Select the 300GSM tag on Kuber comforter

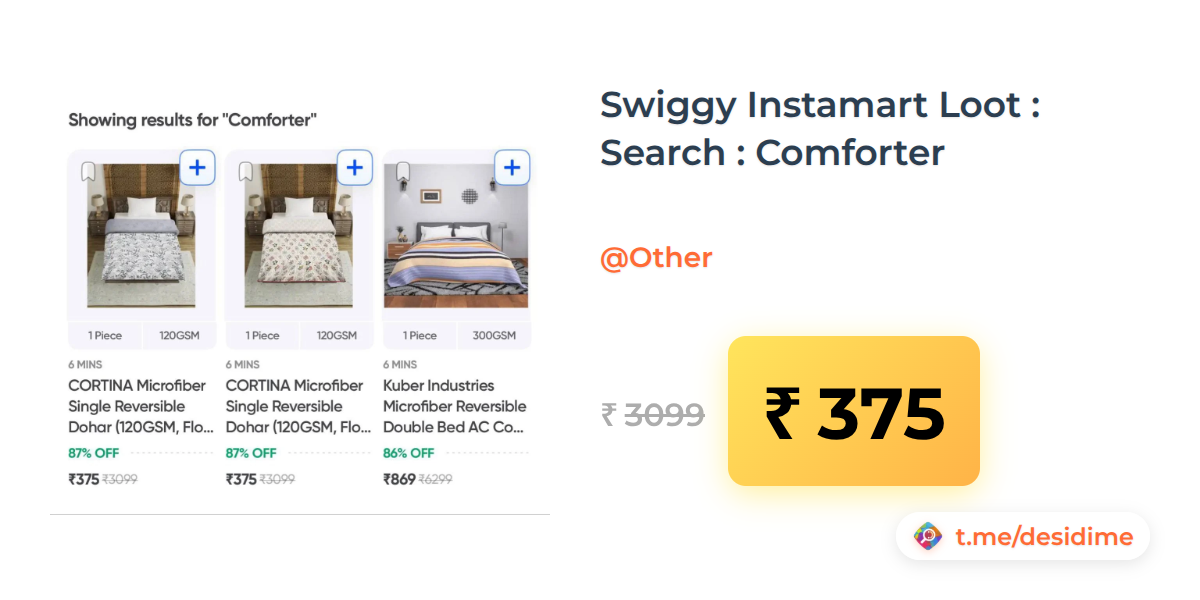click(494, 335)
